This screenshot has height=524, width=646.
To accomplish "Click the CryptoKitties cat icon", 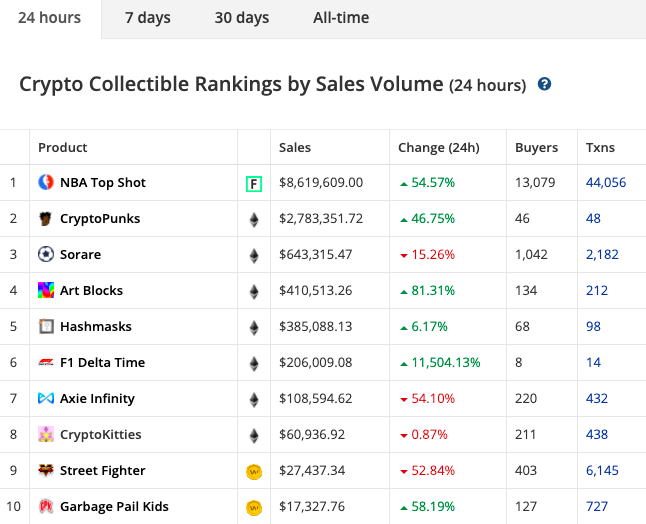I will click(x=46, y=434).
